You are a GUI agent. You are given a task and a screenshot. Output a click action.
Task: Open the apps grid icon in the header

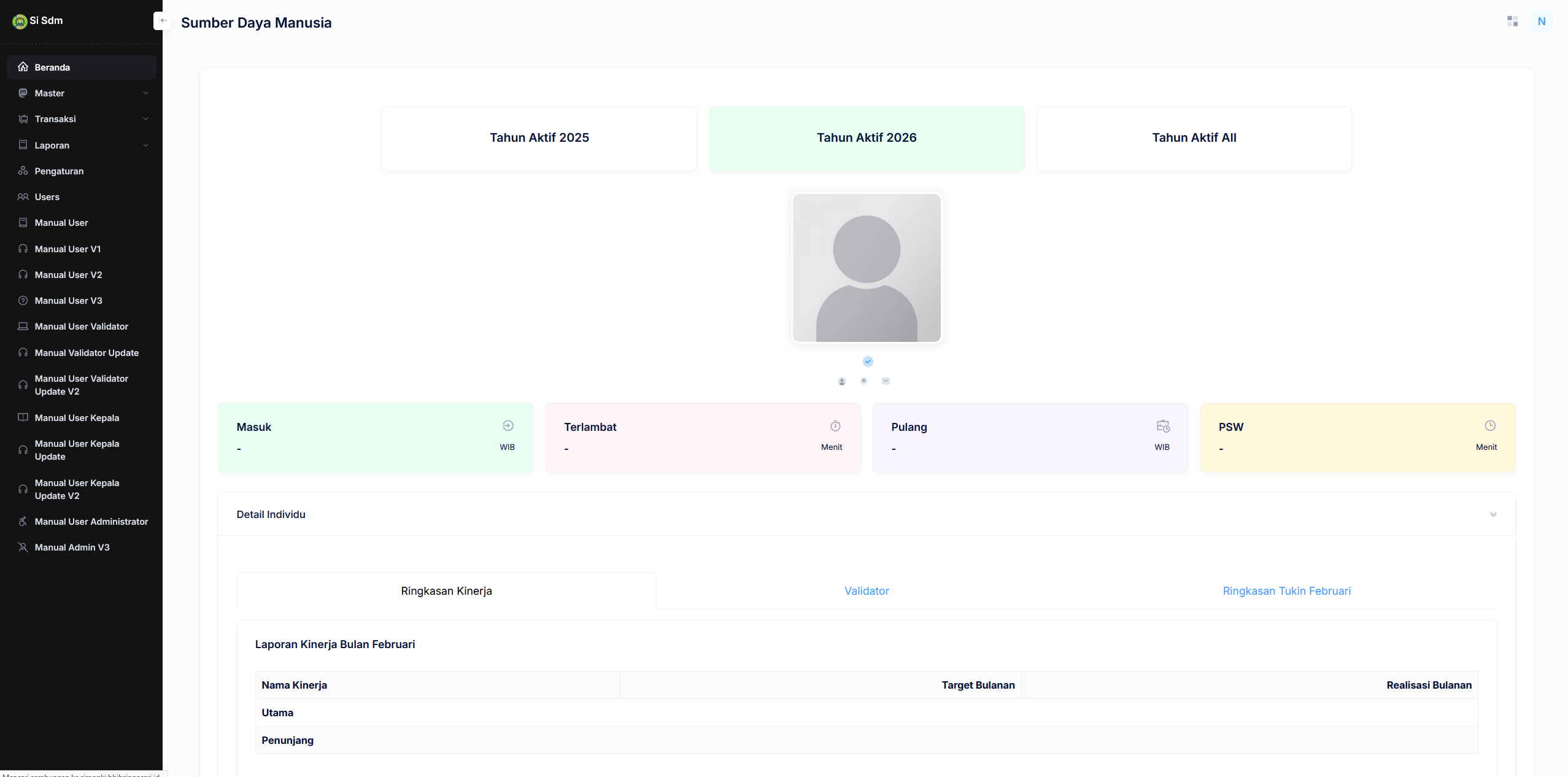point(1512,20)
